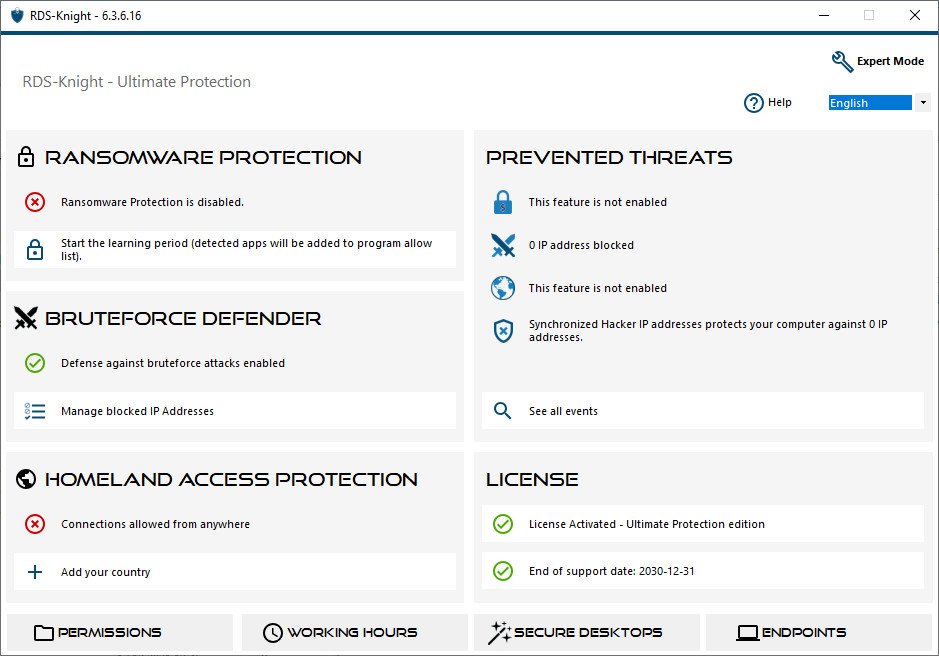Click the Ransomware Protection heading
This screenshot has height=656, width=939.
(x=203, y=157)
